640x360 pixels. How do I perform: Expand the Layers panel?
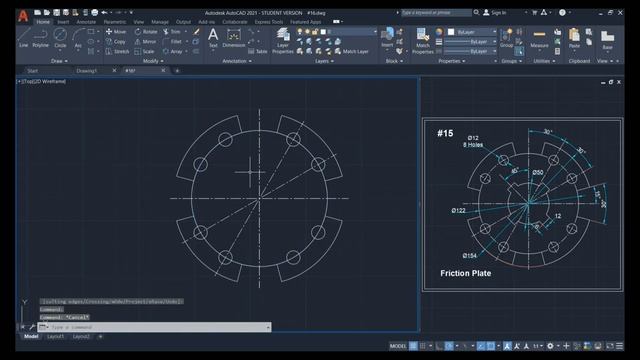[x=324, y=61]
